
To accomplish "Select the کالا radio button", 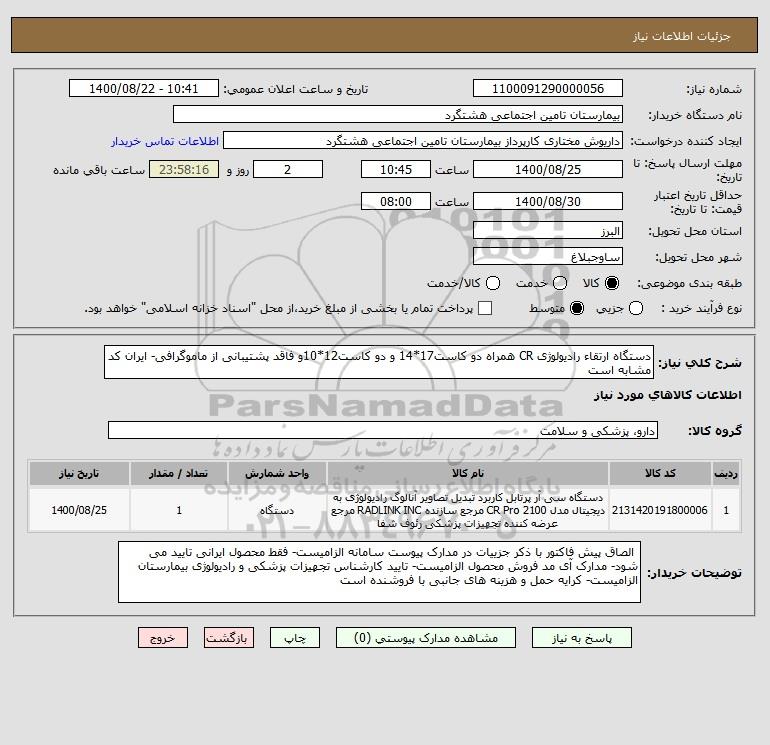I will 612,283.
